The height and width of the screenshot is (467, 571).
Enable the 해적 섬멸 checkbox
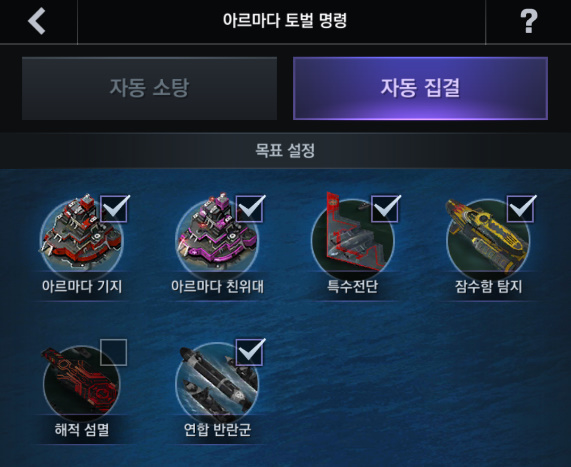(x=114, y=352)
